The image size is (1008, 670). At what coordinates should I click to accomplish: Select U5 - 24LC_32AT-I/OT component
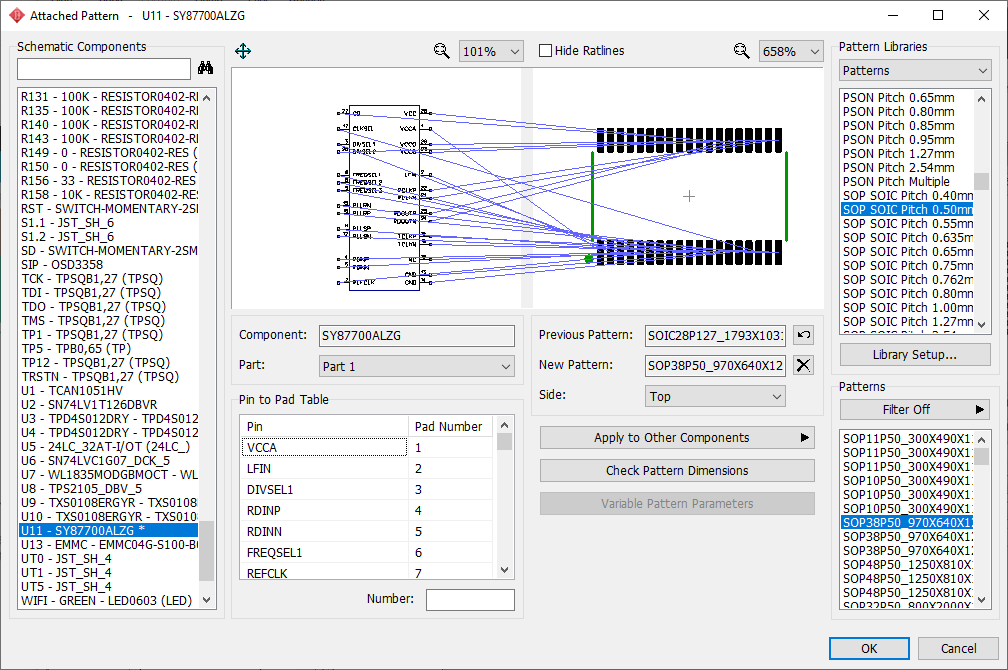(x=109, y=446)
